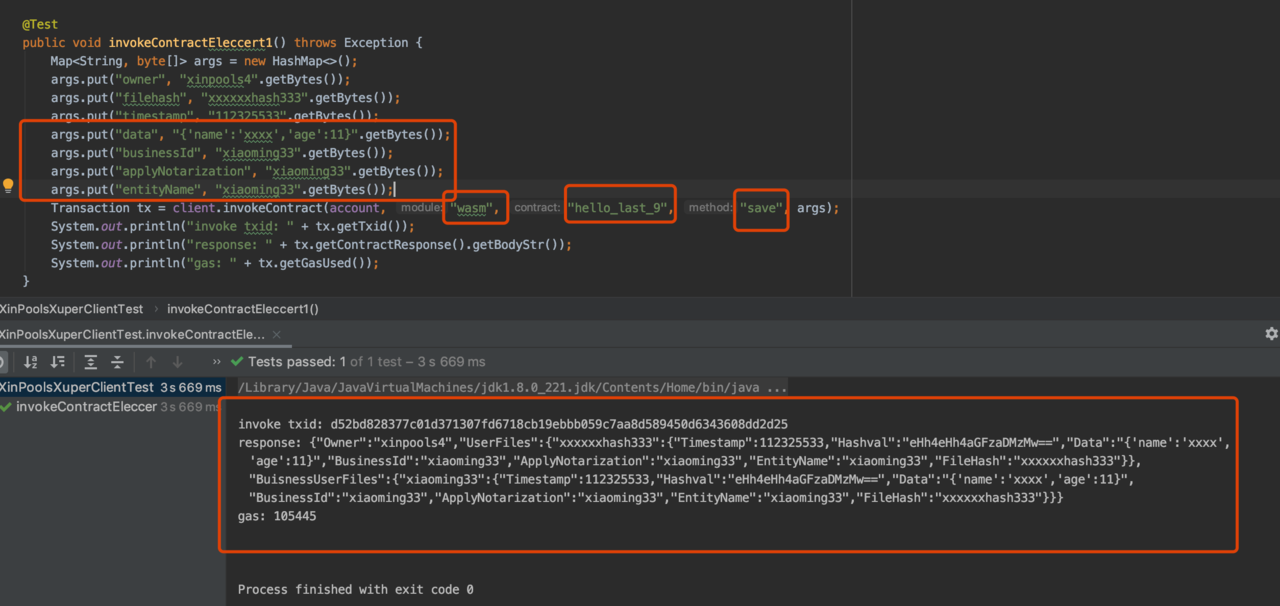
Task: Collapse all test results
Action: [117, 362]
